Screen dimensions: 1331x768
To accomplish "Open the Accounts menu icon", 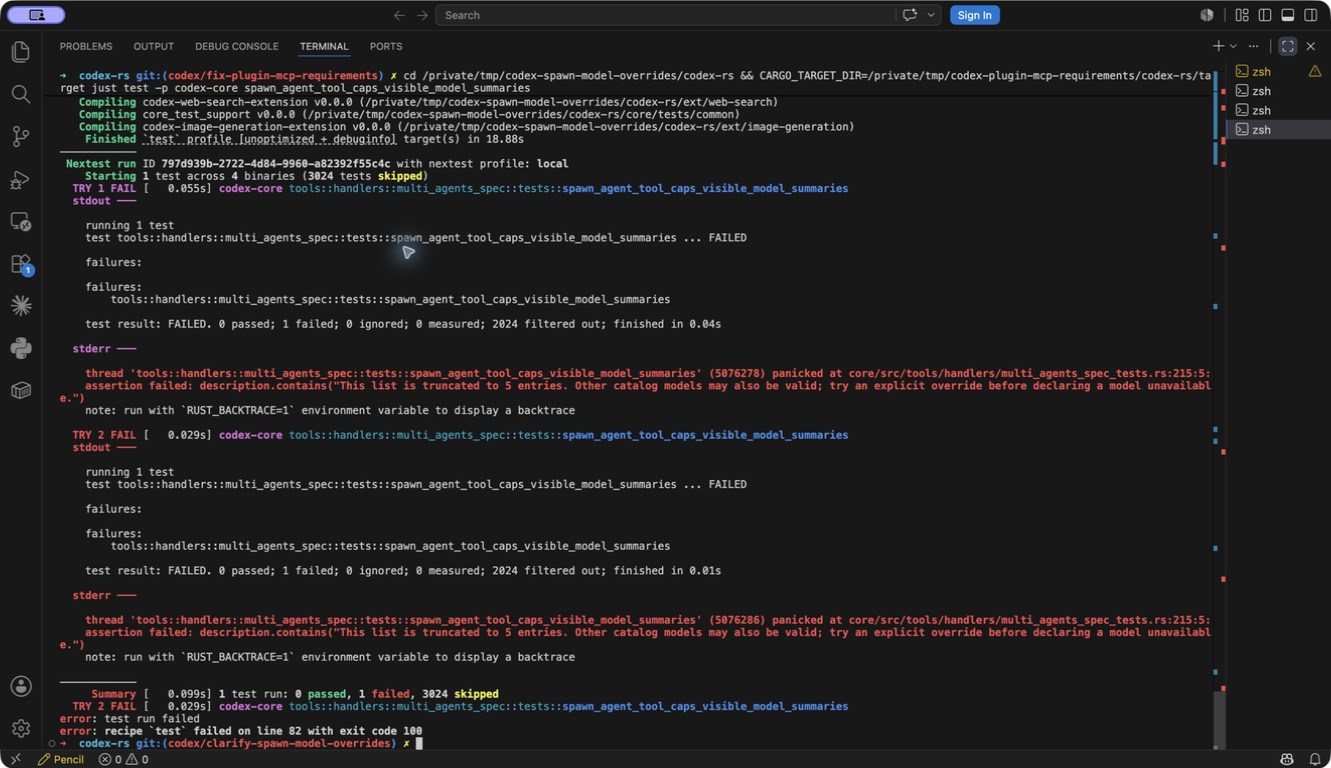I will click(x=20, y=686).
